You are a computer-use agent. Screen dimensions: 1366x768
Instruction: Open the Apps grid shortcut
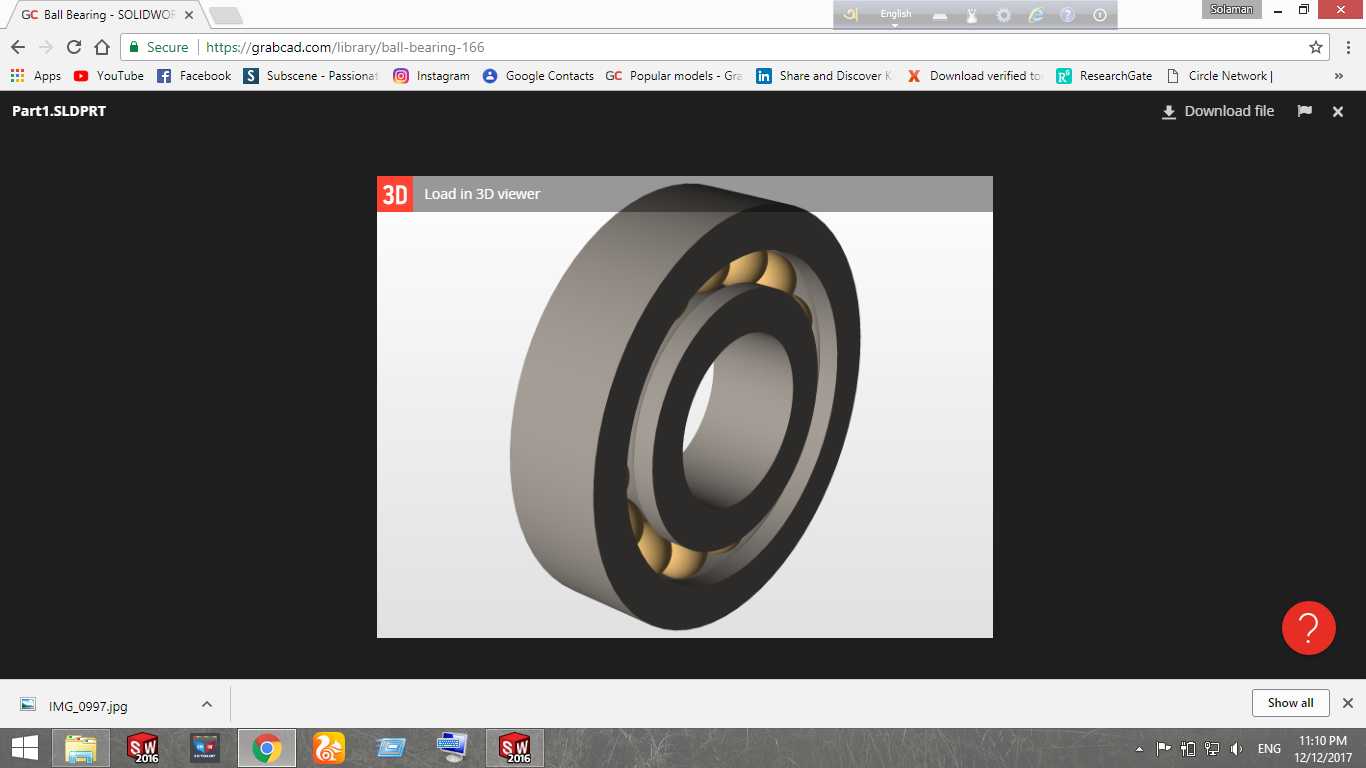tap(35, 76)
